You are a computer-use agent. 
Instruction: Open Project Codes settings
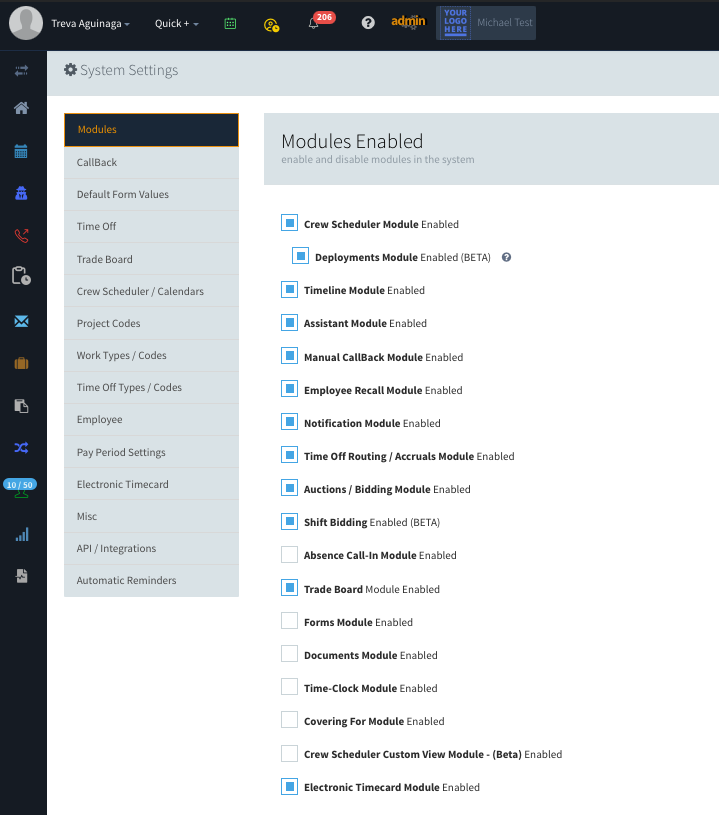tap(151, 323)
